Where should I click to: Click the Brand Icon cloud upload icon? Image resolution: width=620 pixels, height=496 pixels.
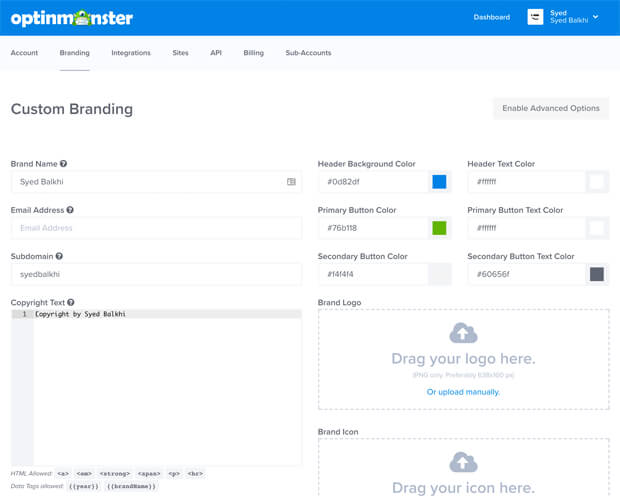click(463, 462)
